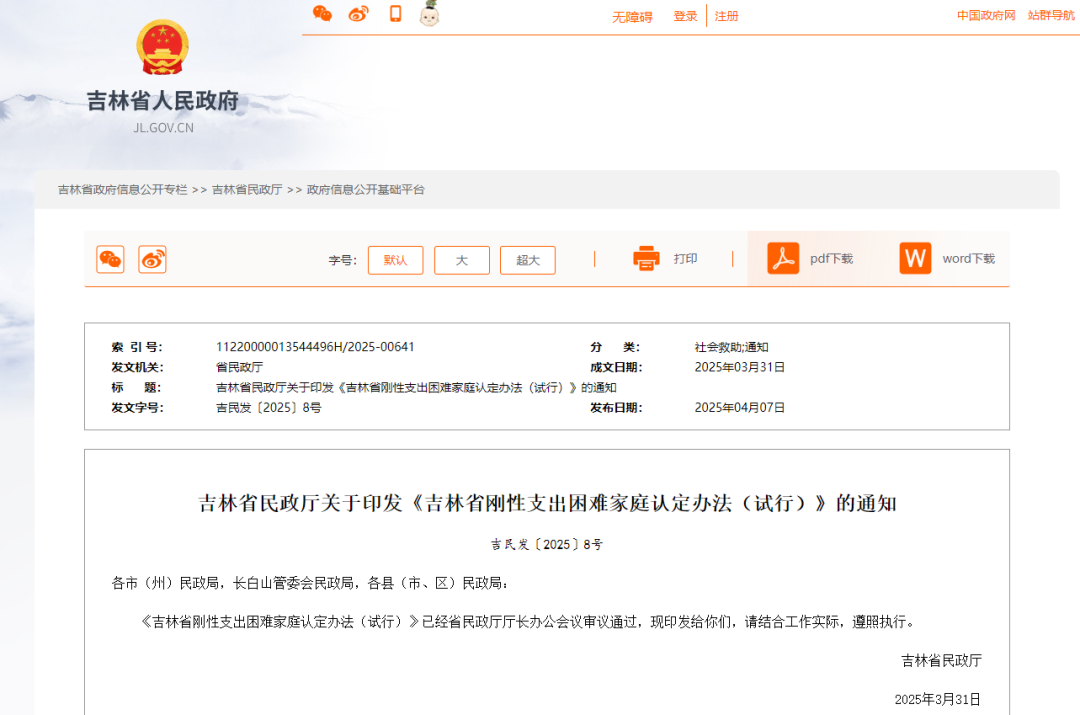Click the national emblem logo

[162, 47]
